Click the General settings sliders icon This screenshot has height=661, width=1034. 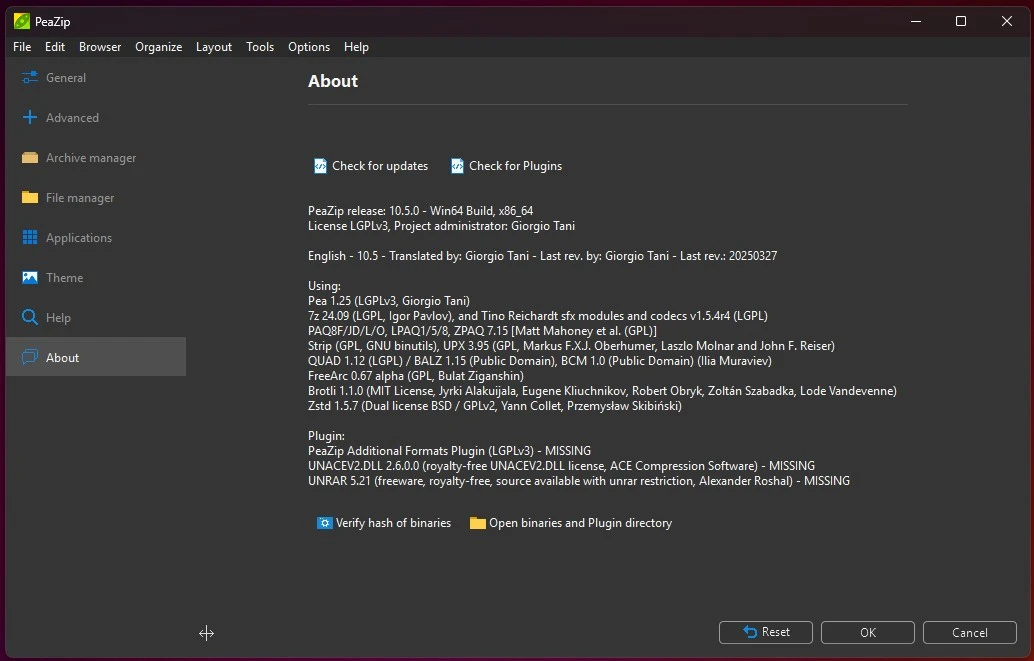30,78
